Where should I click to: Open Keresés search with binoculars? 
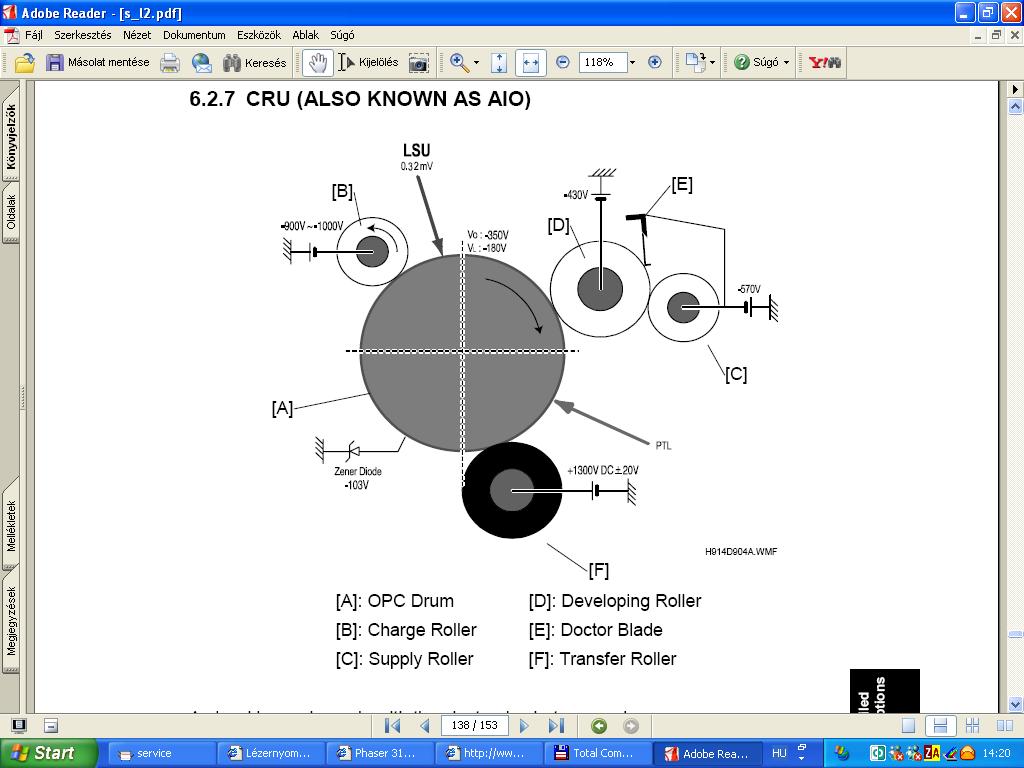pos(255,63)
